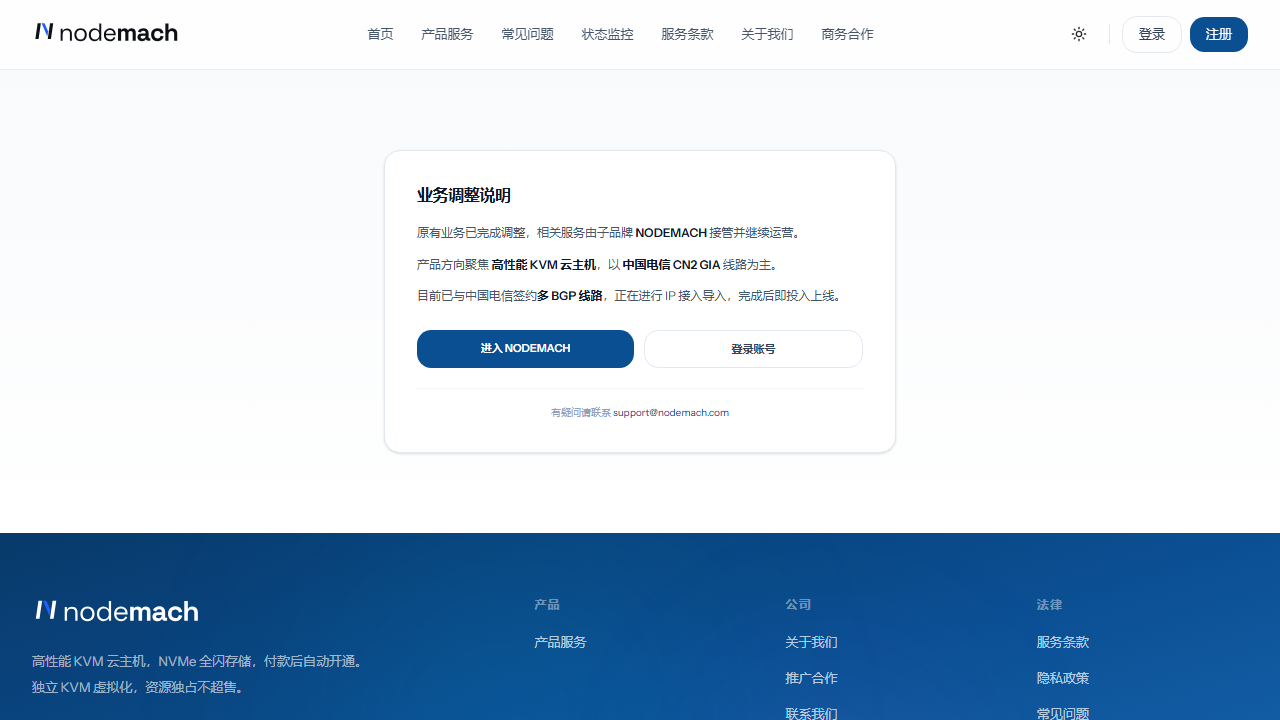Go to 常见问题 in the top navigation
This screenshot has height=720, width=1280.
click(x=527, y=34)
